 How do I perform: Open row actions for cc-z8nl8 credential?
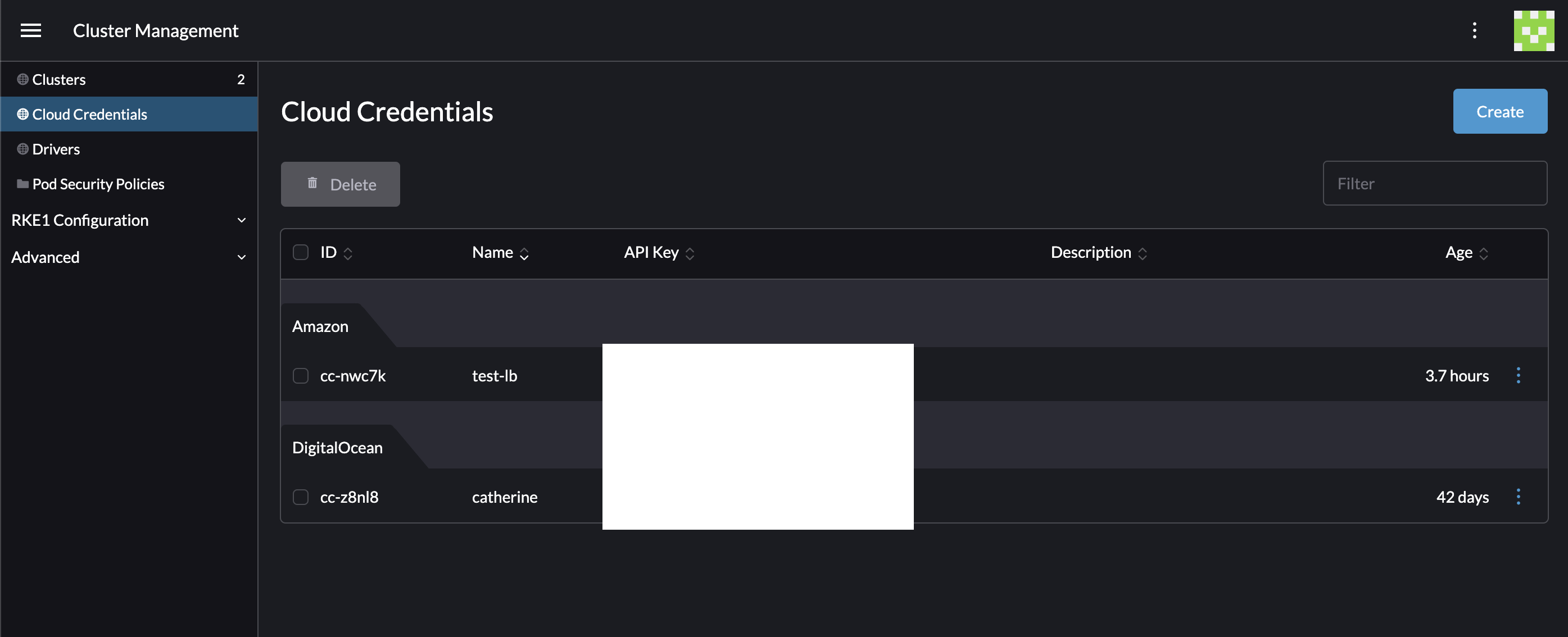1517,497
